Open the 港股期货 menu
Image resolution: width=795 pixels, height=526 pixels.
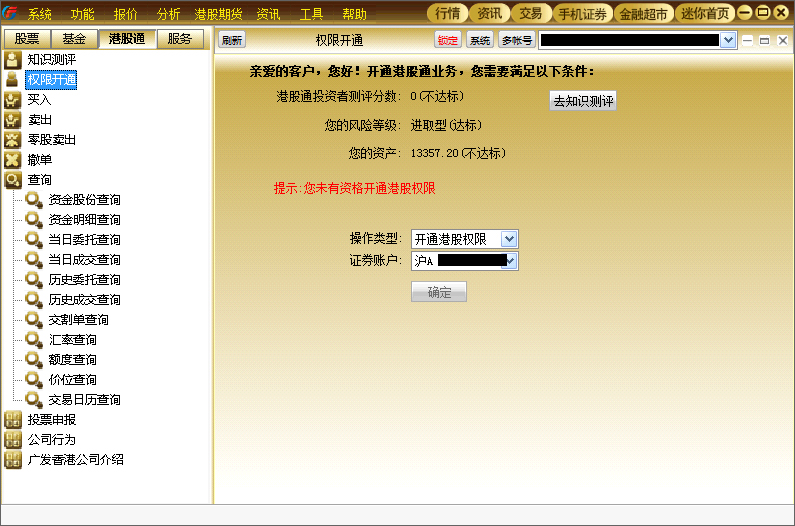[x=218, y=14]
